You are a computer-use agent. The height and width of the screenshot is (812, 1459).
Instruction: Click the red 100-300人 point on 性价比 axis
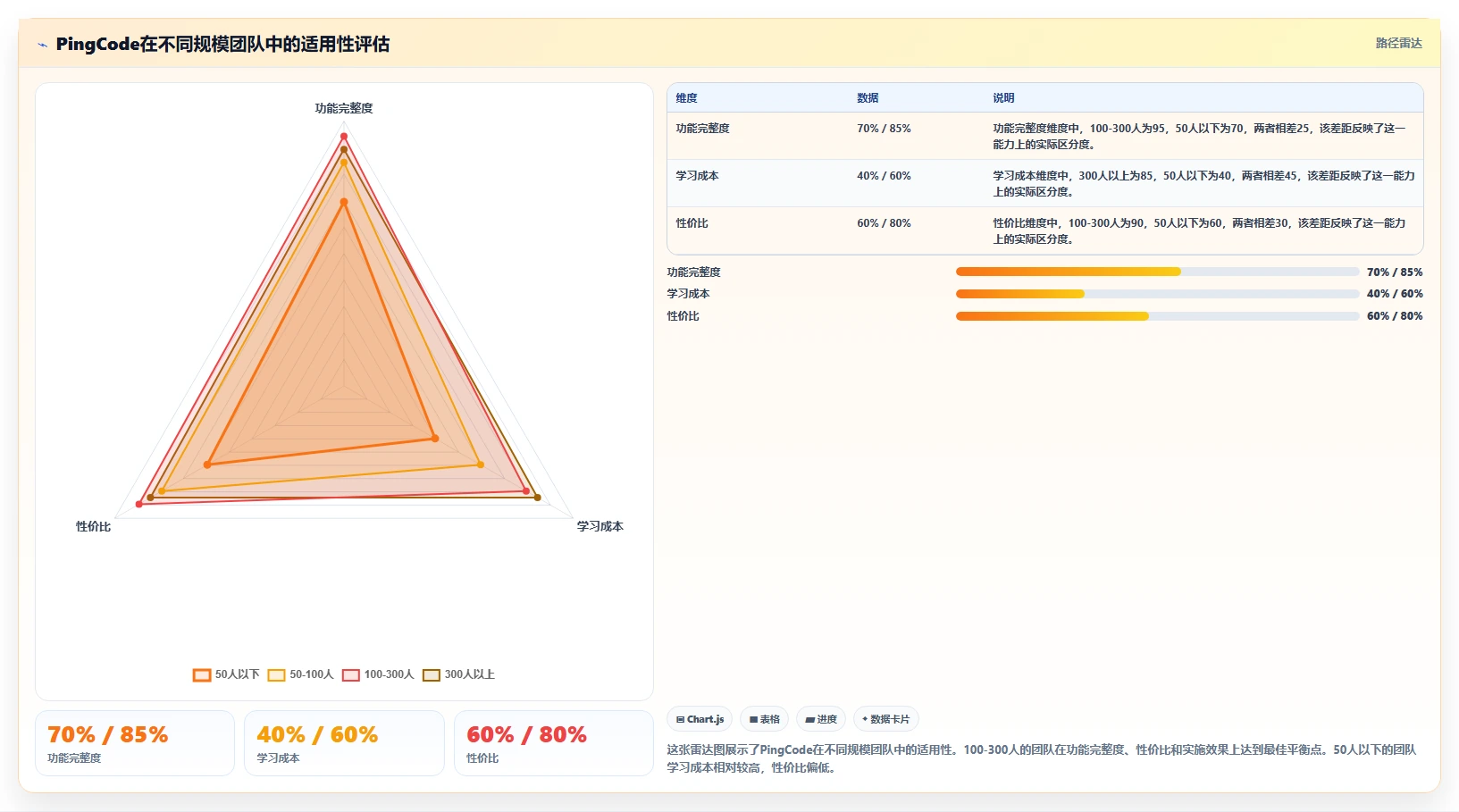138,505
